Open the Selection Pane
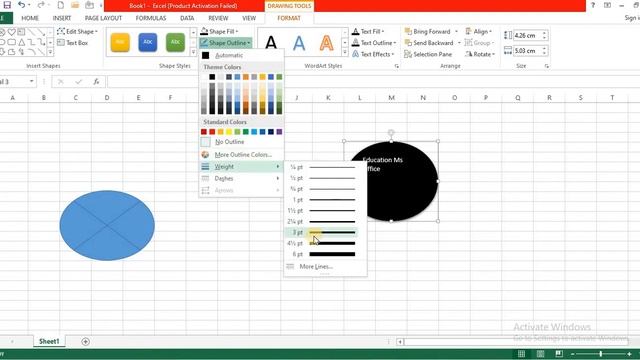The height and width of the screenshot is (360, 640). point(428,54)
